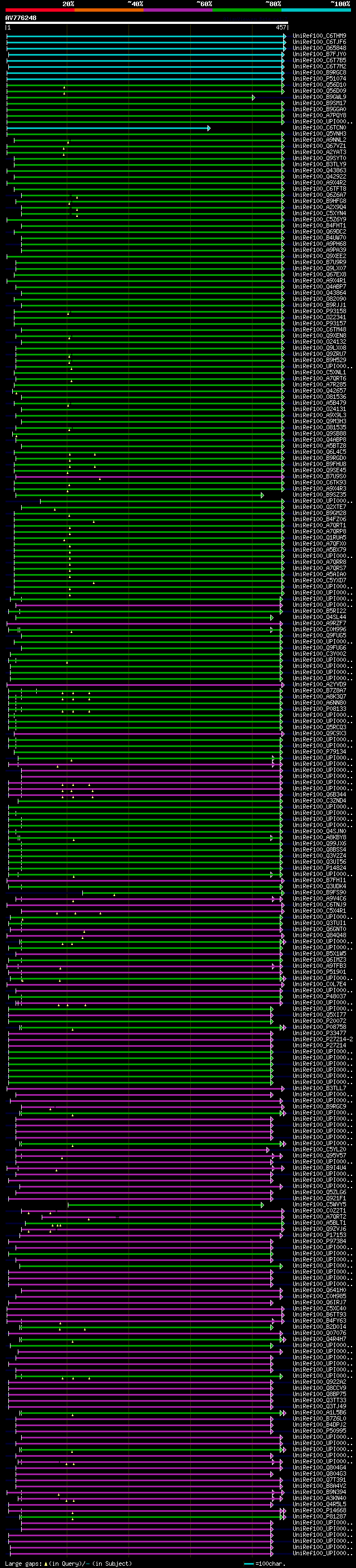Click the AV776248 query name label

[21, 18]
